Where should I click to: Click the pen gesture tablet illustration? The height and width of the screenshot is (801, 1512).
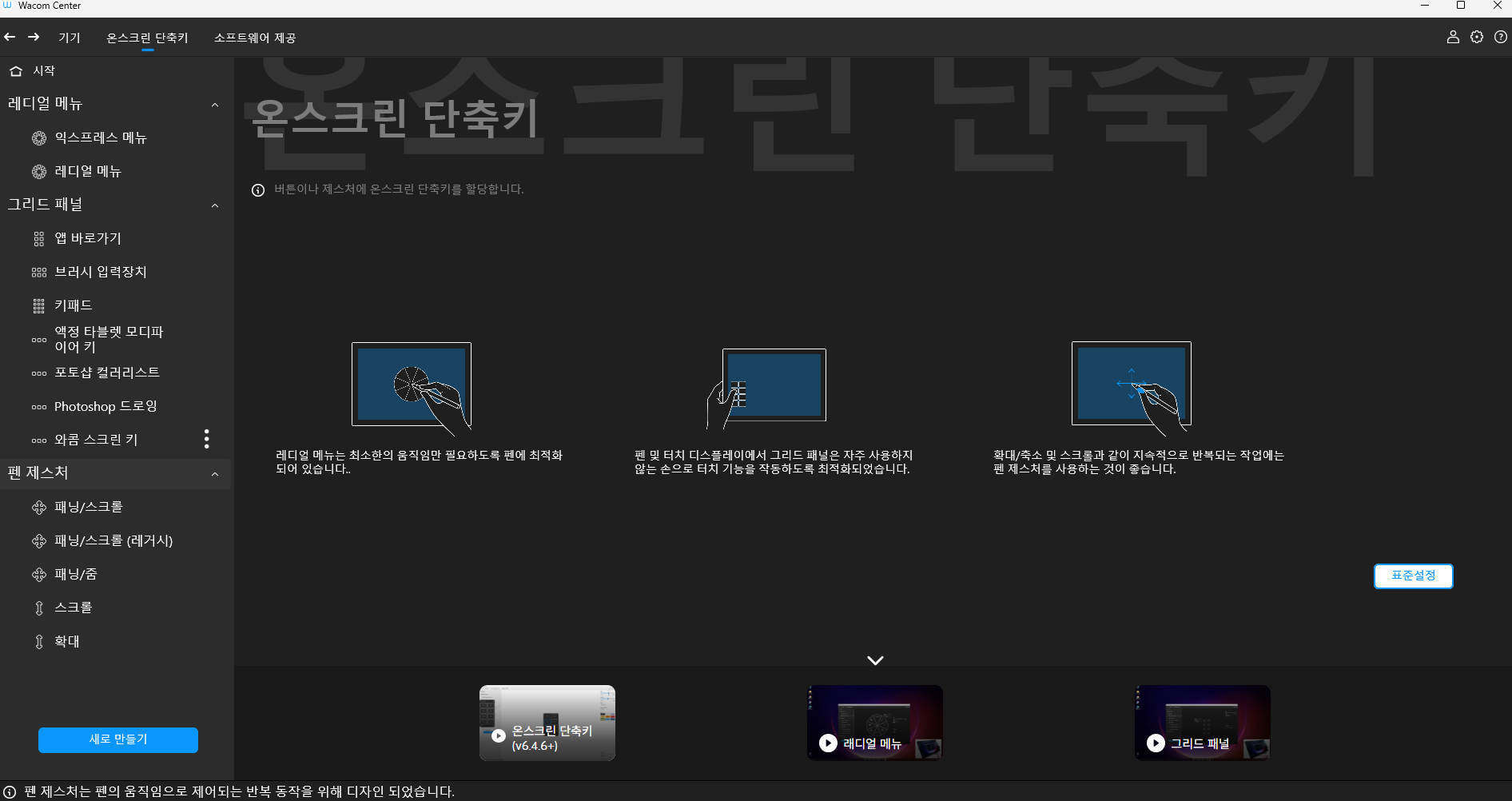(1132, 389)
